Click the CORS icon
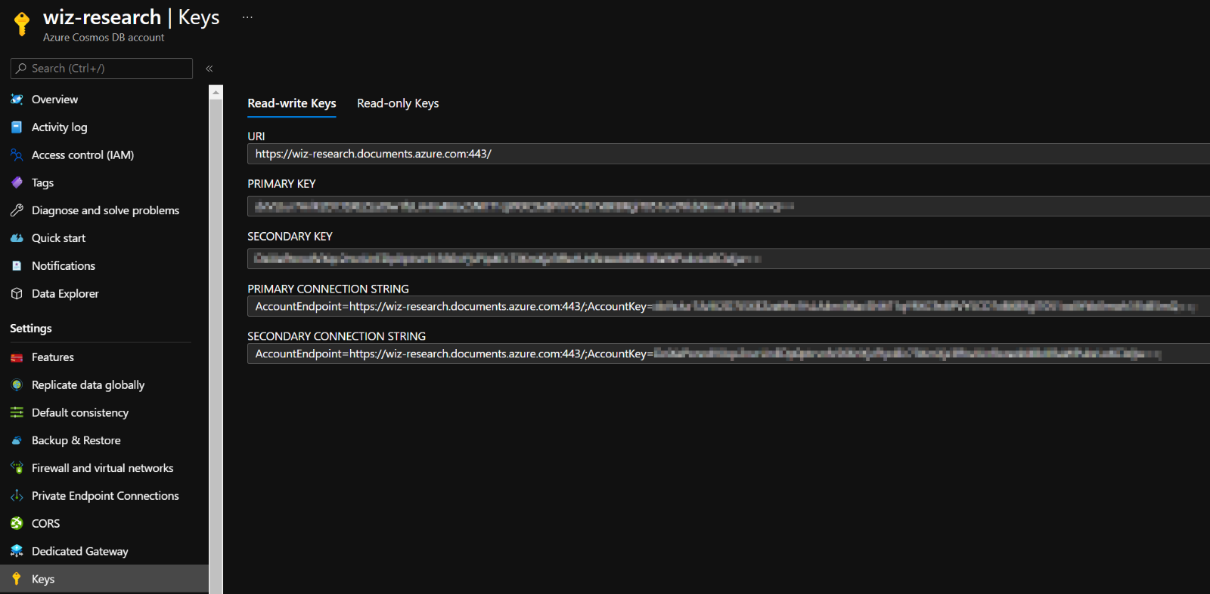The width and height of the screenshot is (1210, 594). [16, 523]
